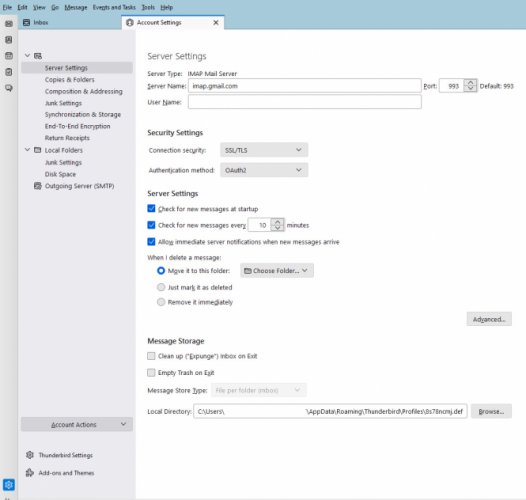Toggle Check for new messages every checkbox
This screenshot has width=526, height=500.
pos(151,225)
